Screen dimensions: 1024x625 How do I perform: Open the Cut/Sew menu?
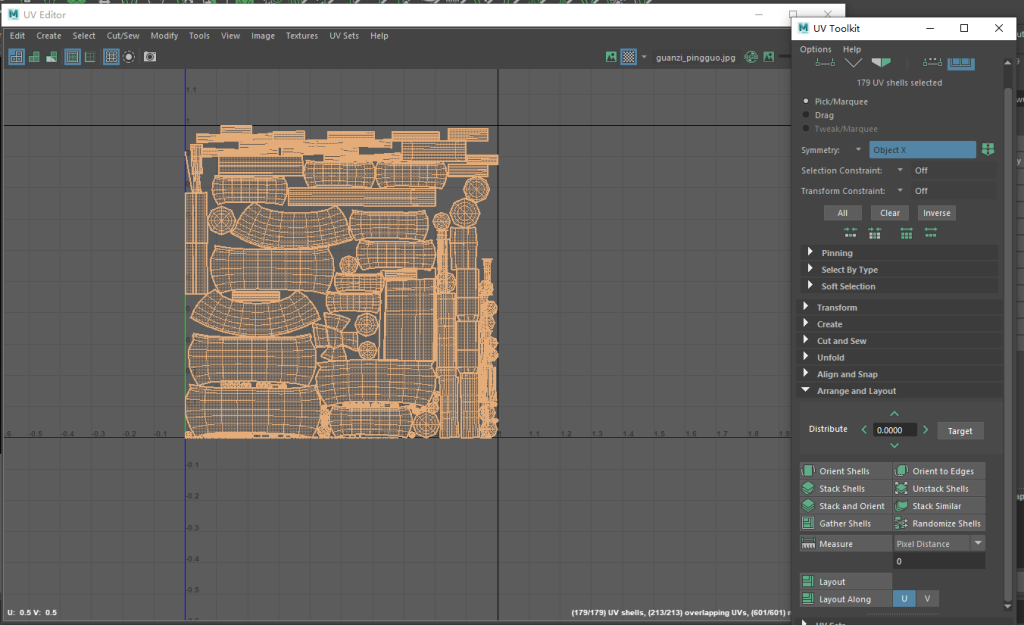[123, 36]
